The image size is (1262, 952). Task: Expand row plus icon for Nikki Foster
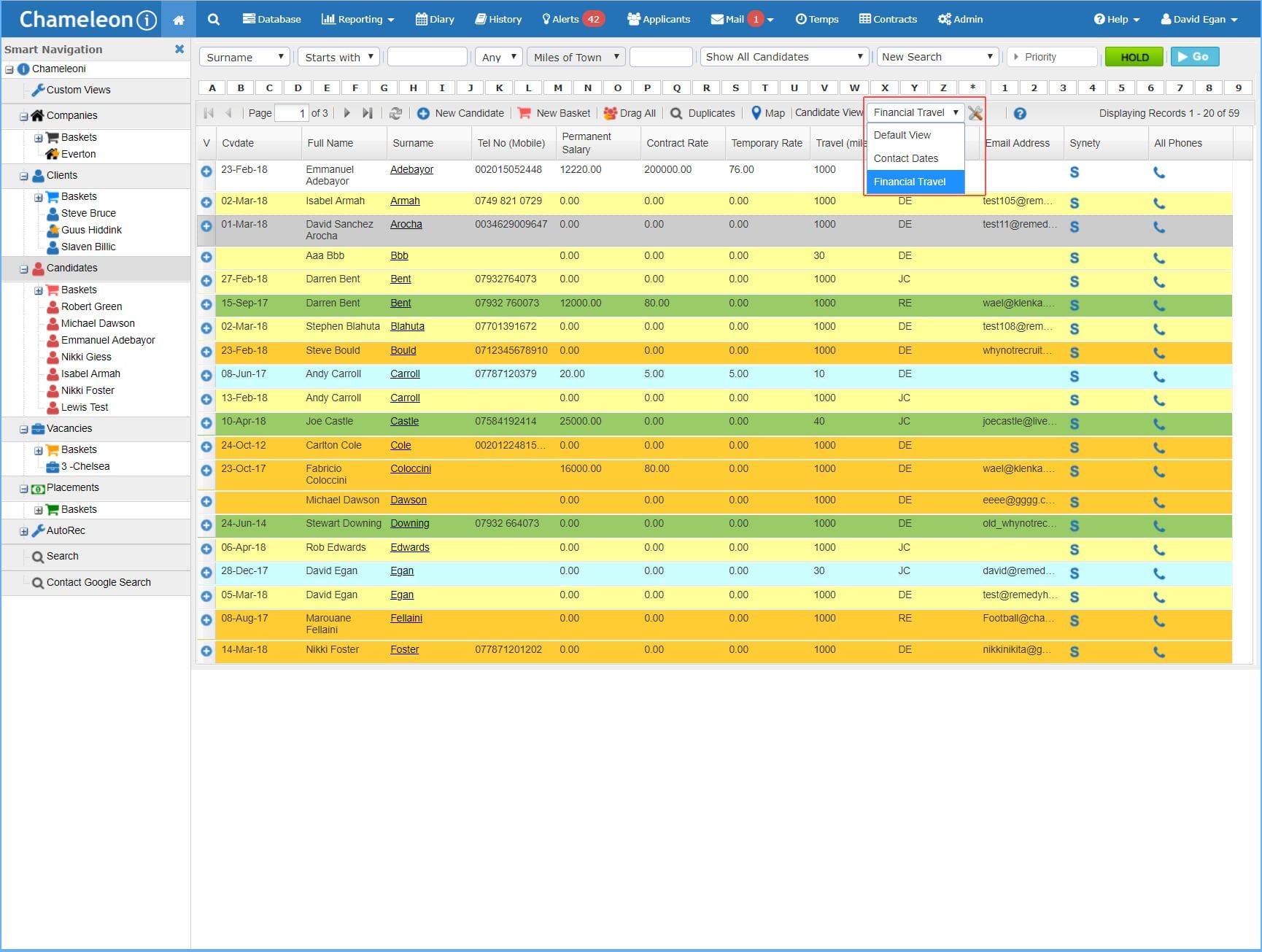point(206,651)
